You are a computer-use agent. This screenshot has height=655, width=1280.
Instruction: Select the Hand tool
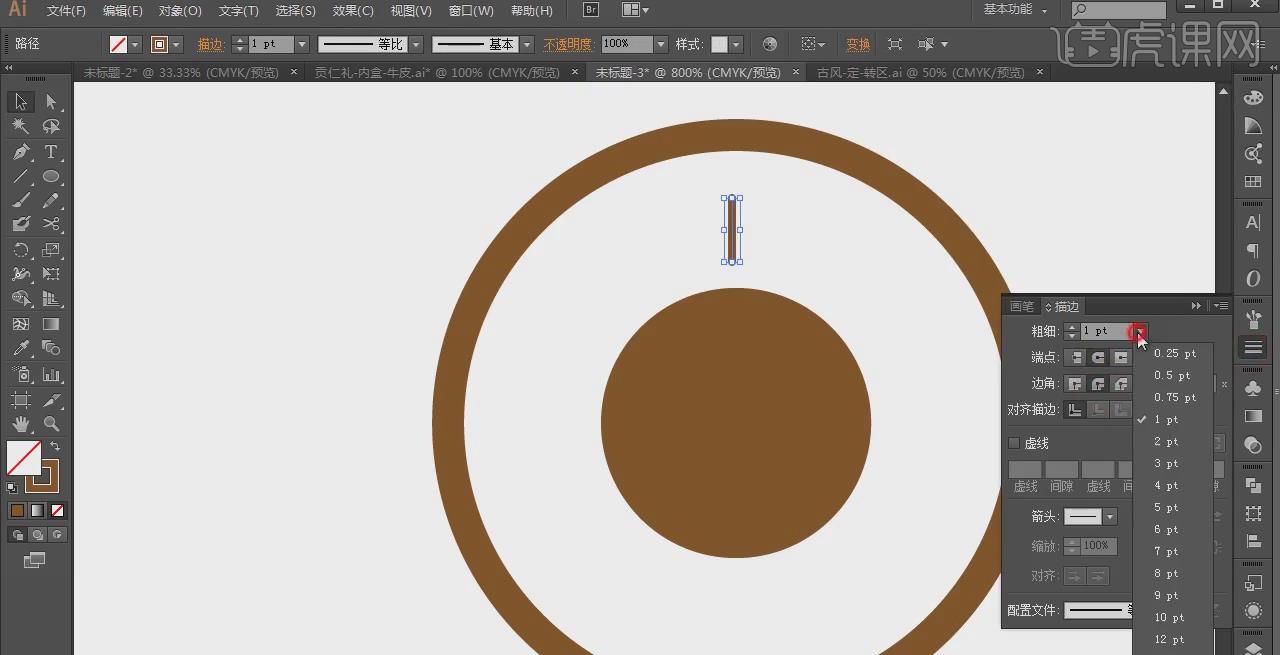[x=21, y=424]
